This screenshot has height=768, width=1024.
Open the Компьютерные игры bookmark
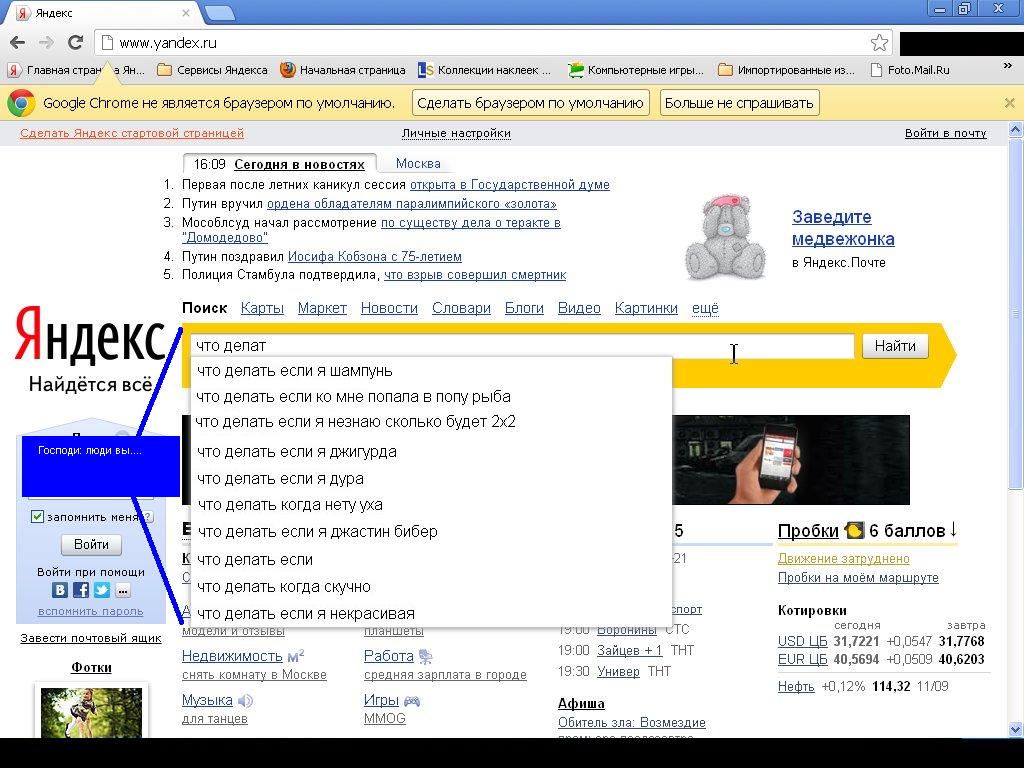pyautogui.click(x=636, y=70)
